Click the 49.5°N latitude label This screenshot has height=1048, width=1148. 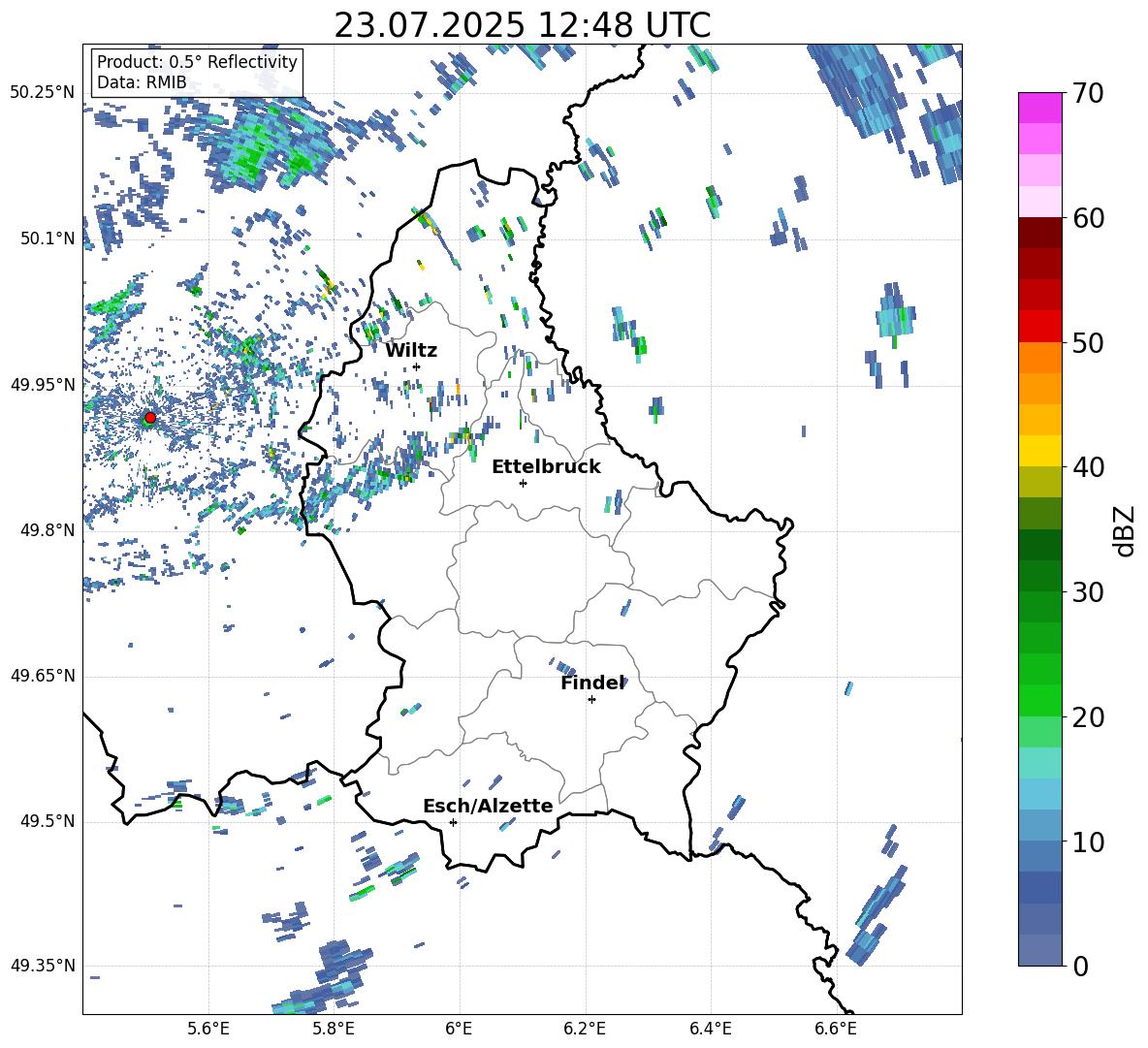48,821
